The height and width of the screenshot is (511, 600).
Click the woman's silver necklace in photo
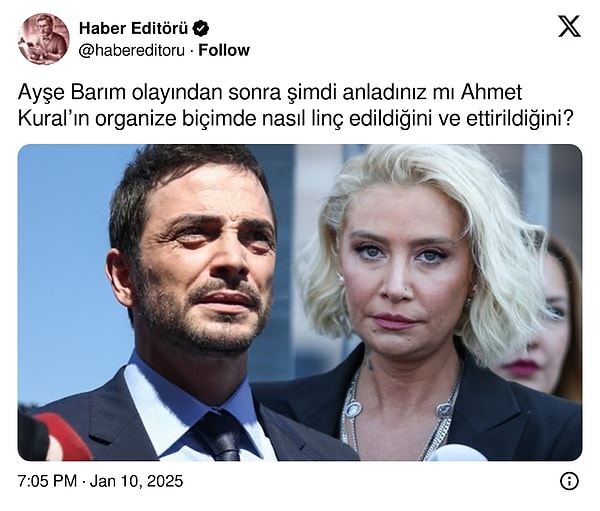click(398, 411)
